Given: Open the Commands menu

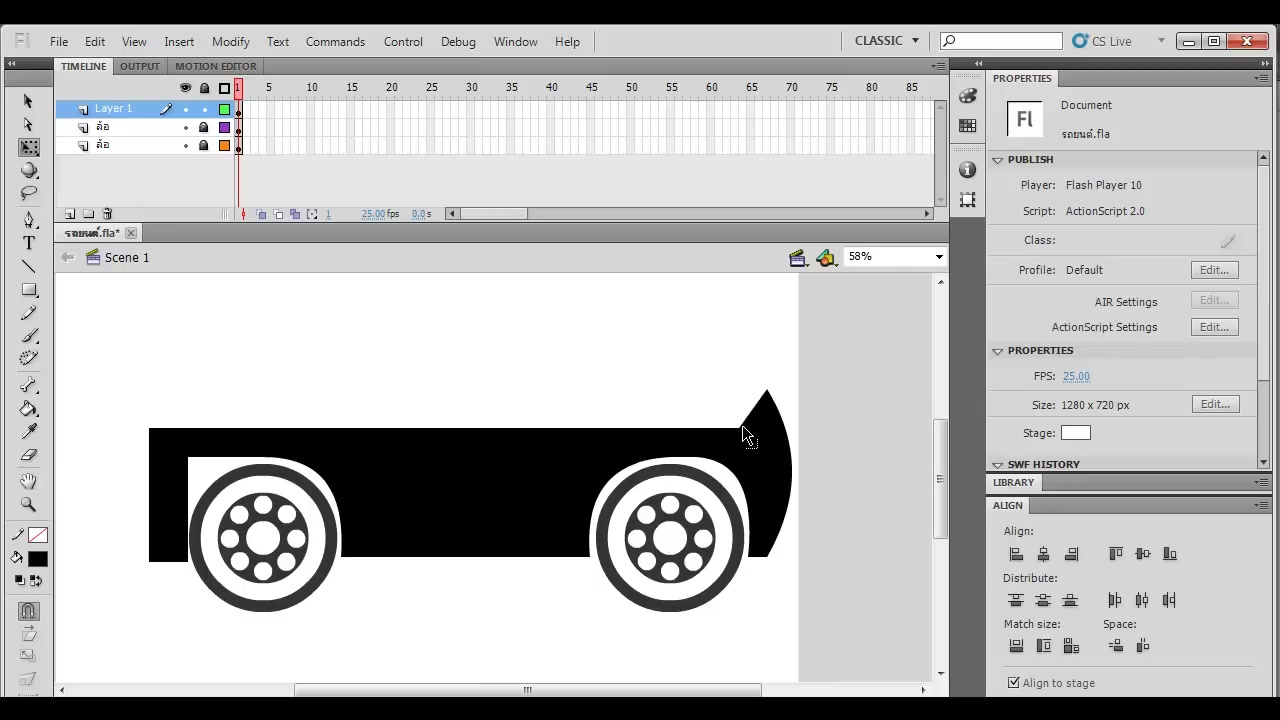Looking at the screenshot, I should click(x=335, y=42).
